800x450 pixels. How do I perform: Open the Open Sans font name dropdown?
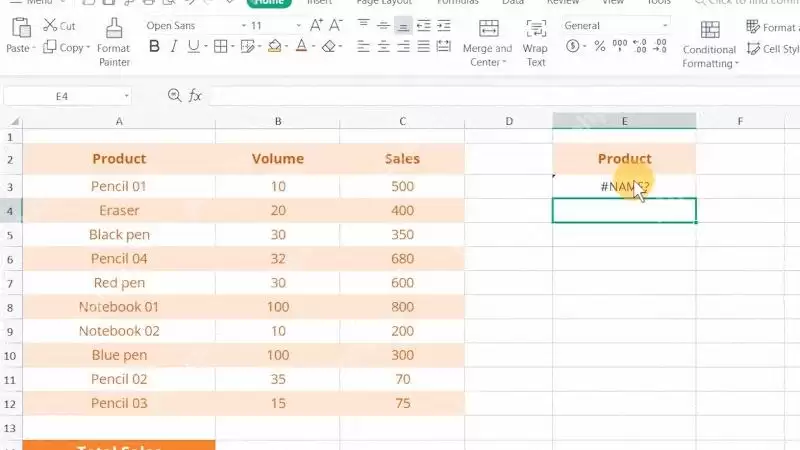pos(244,26)
